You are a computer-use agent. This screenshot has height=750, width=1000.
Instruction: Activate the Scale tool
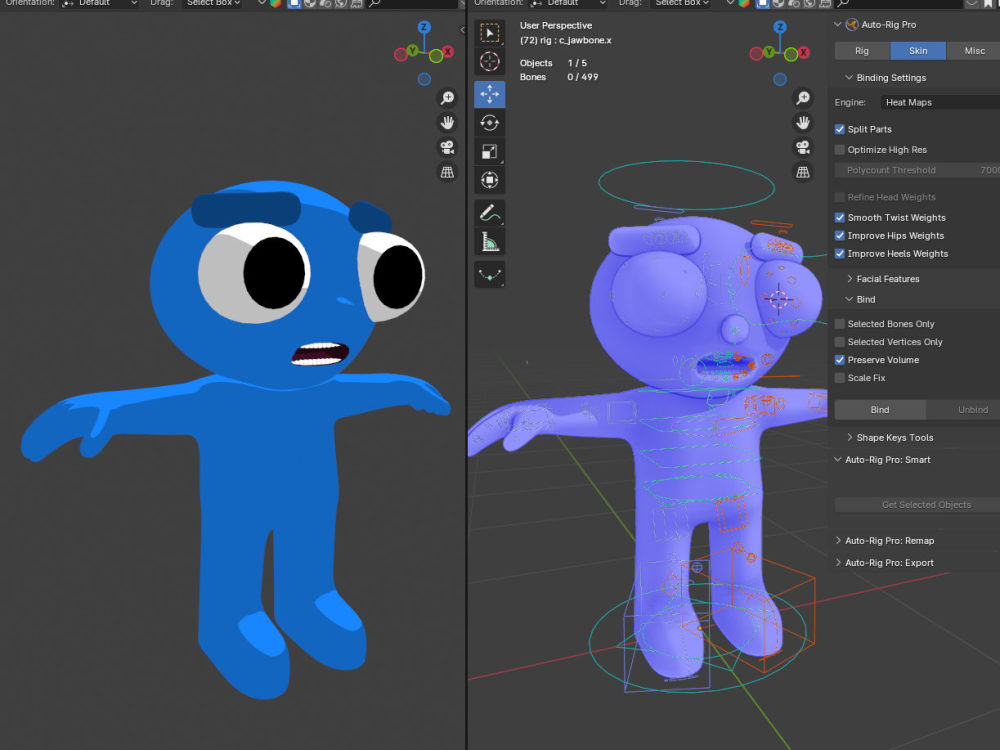click(x=490, y=151)
